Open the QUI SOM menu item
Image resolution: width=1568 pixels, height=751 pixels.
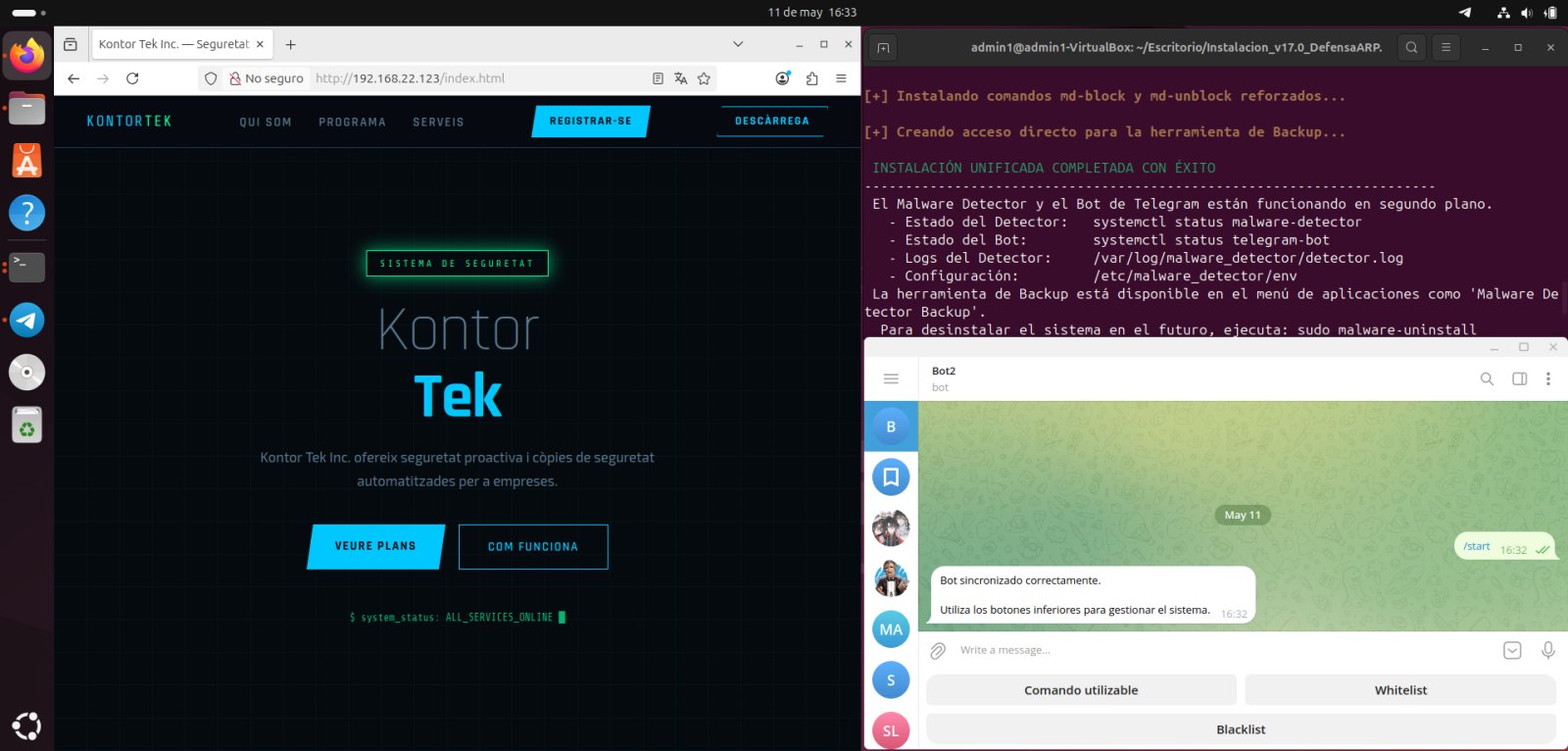[x=266, y=123]
